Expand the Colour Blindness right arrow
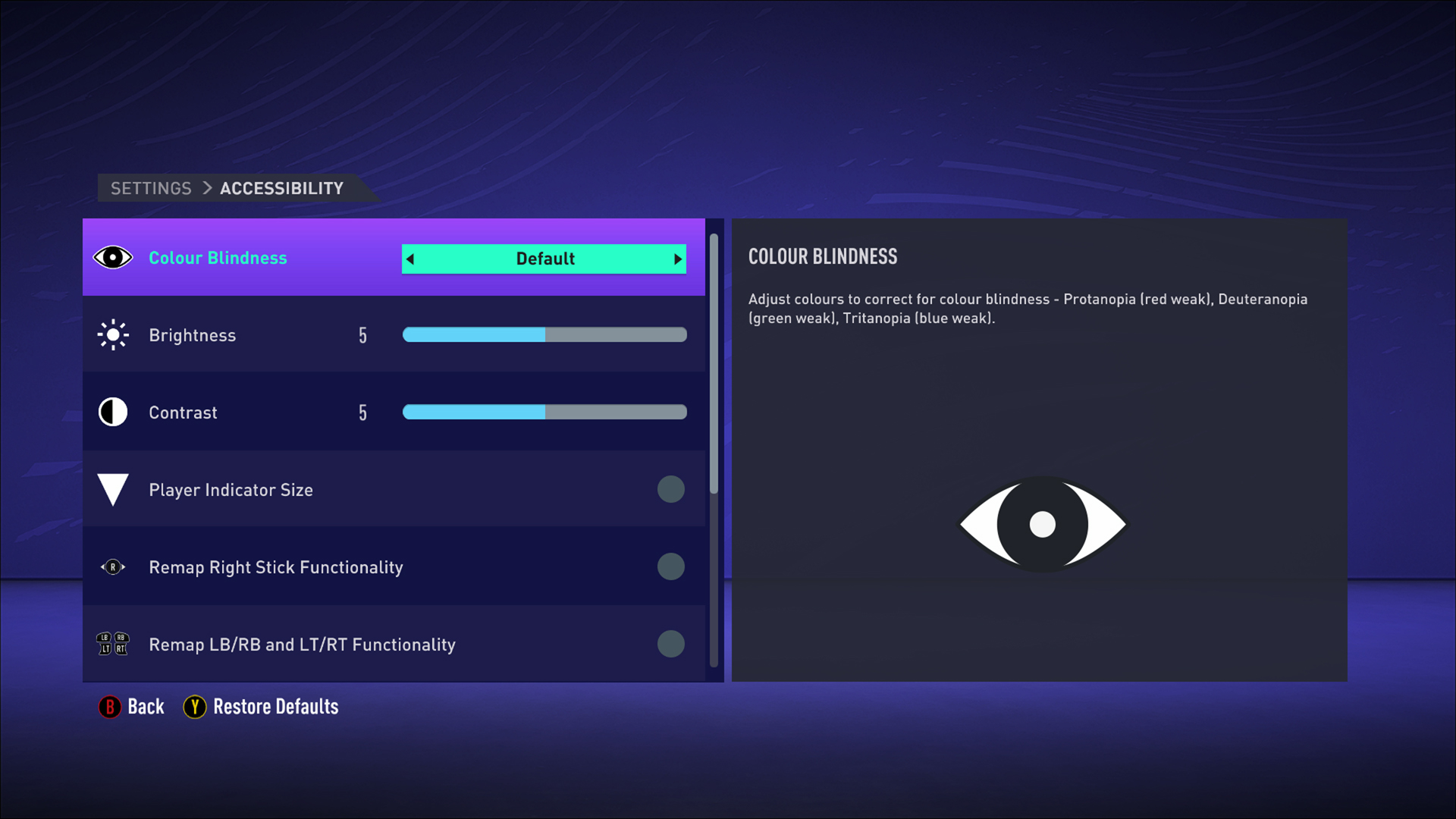The image size is (1456, 819). click(x=677, y=257)
